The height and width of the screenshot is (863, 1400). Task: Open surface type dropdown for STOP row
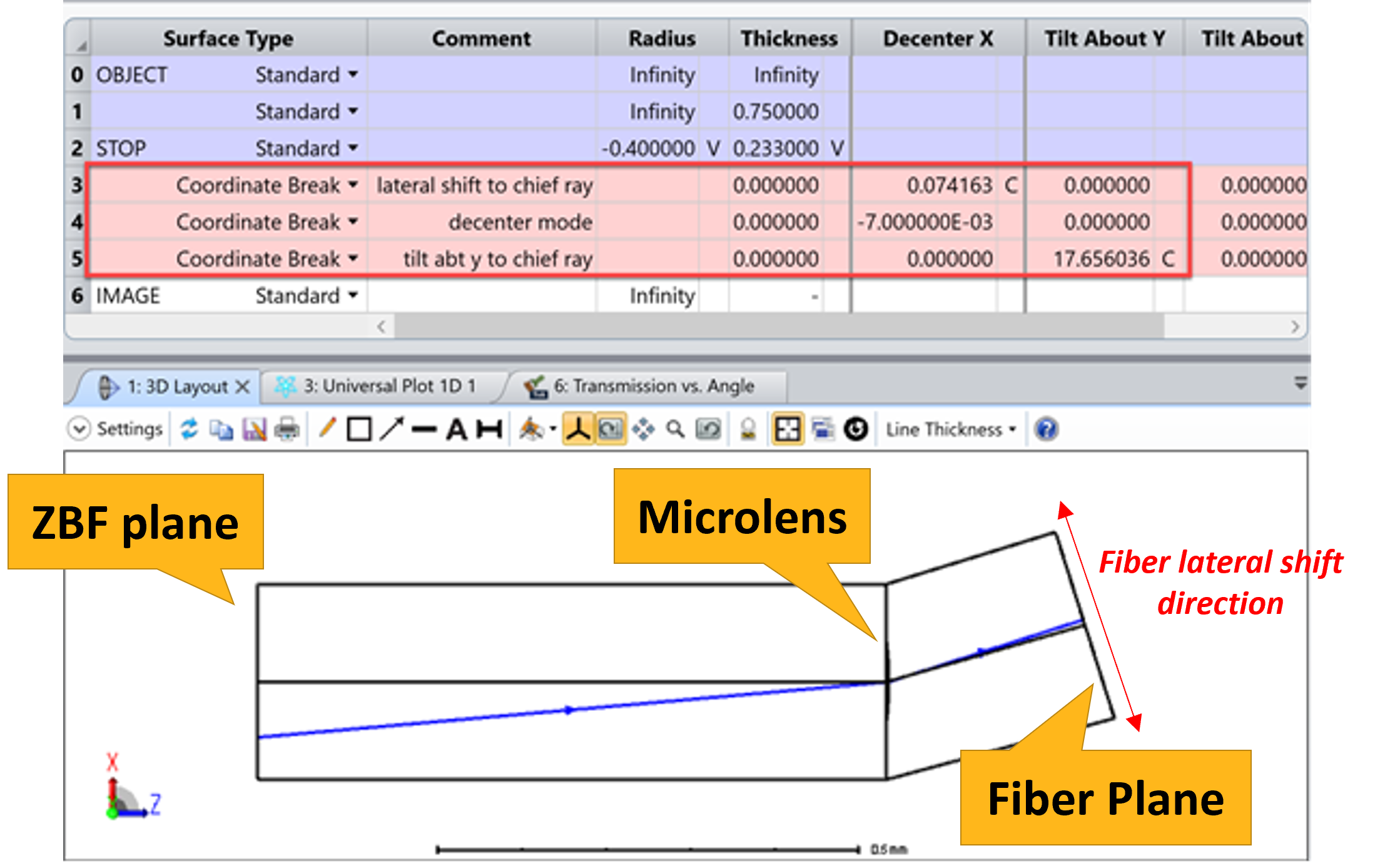point(353,148)
